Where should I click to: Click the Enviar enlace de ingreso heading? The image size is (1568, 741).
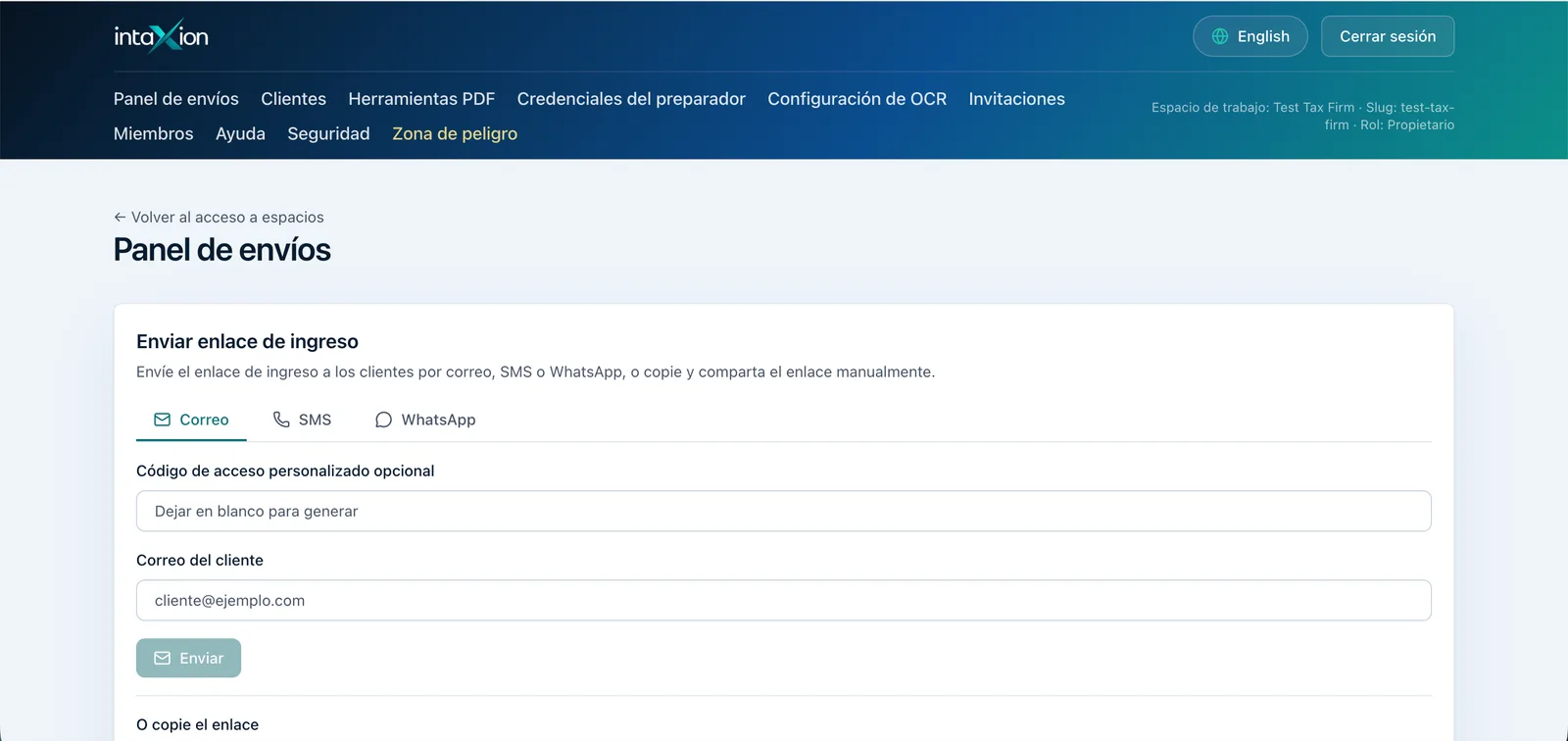click(x=247, y=341)
